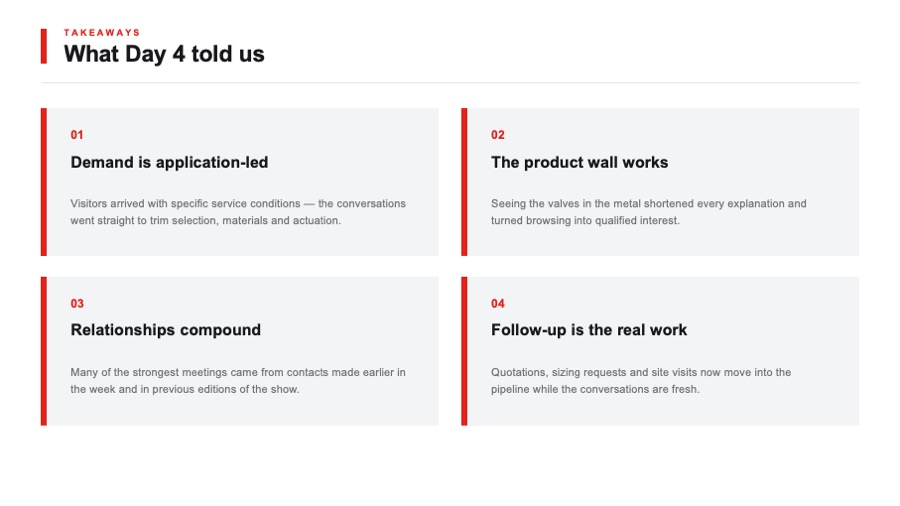This screenshot has height=506, width=900.
Task: Click the '02' card number
Action: [498, 135]
